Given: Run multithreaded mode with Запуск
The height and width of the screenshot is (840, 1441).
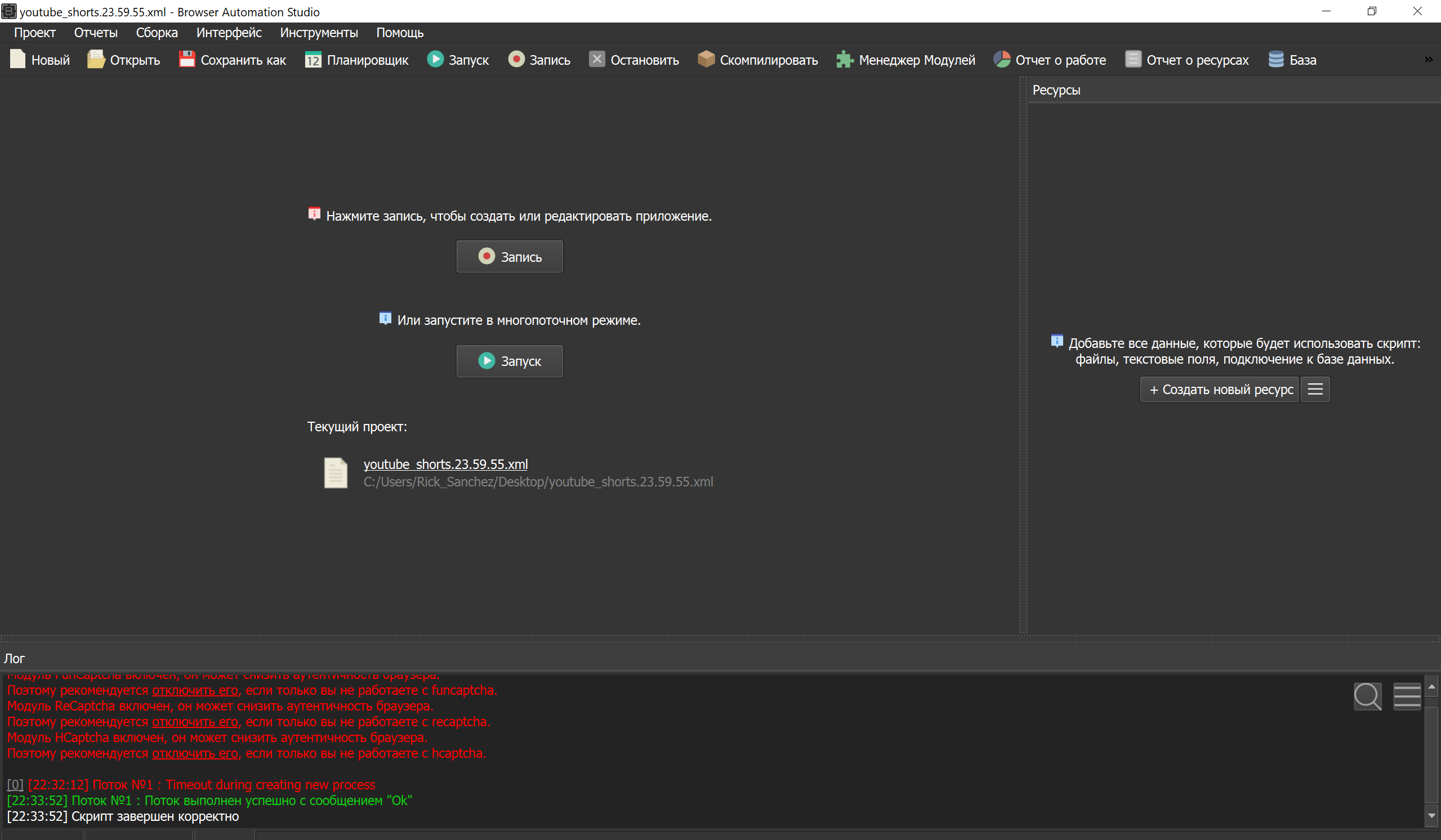Looking at the screenshot, I should (509, 361).
